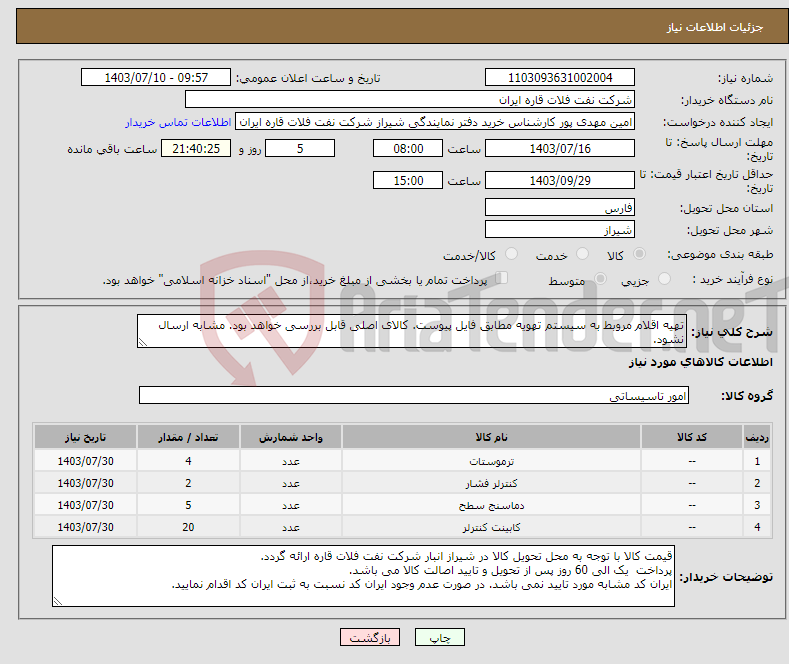This screenshot has height=664, width=789.
Task: Select the کنترلر فشار item name cell
Action: pos(491,483)
